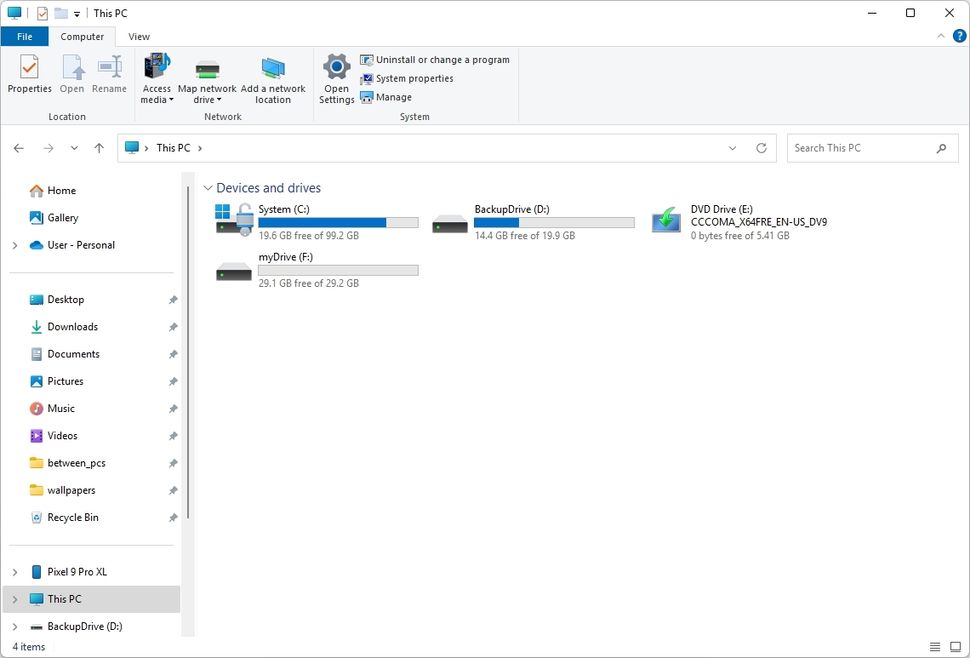Open the File menu
This screenshot has width=970, height=658.
tap(24, 36)
